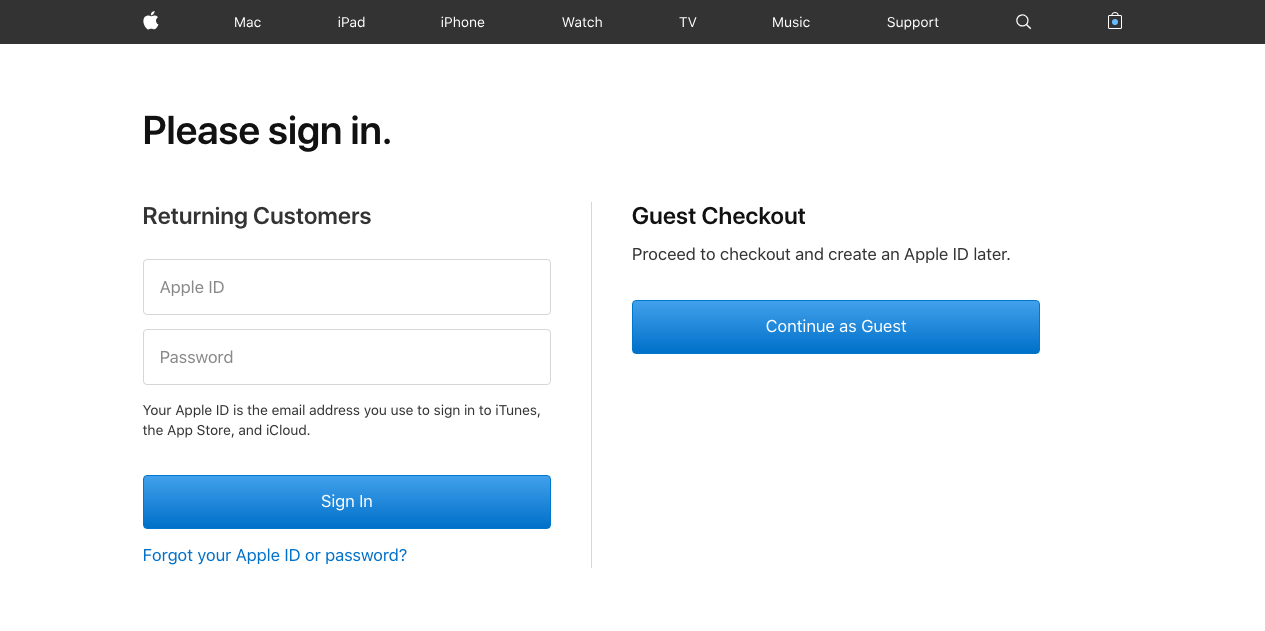Image resolution: width=1265 pixels, height=631 pixels.
Task: Go to the Support page
Action: click(912, 22)
